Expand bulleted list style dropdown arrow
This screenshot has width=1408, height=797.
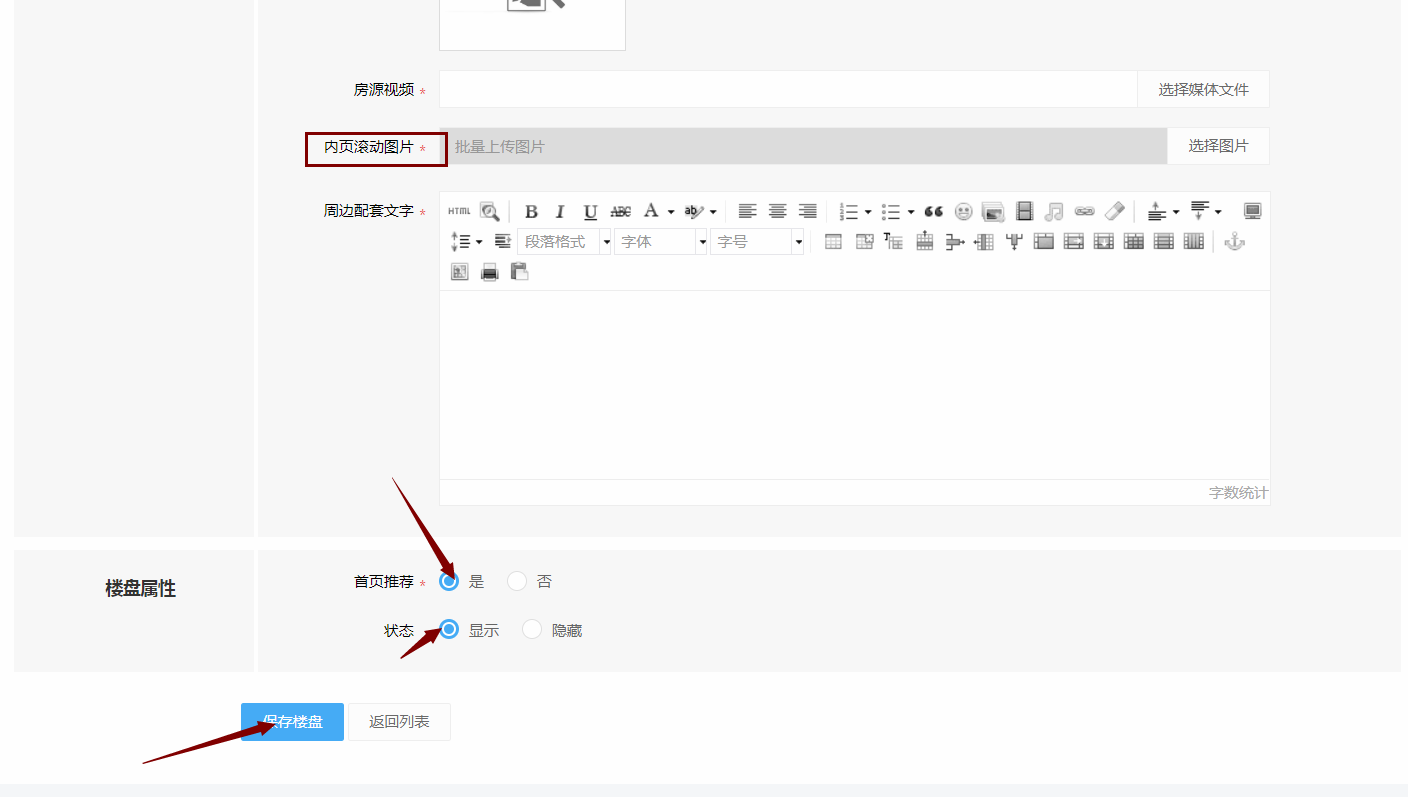(911, 212)
